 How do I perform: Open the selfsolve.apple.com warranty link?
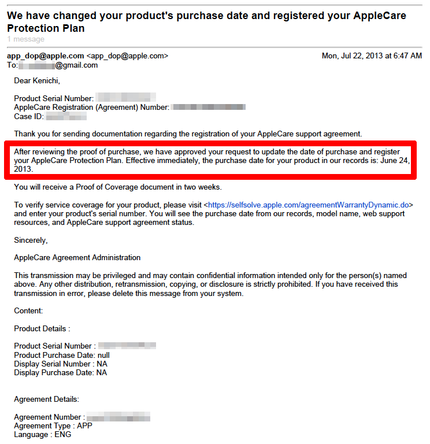pyautogui.click(x=308, y=205)
